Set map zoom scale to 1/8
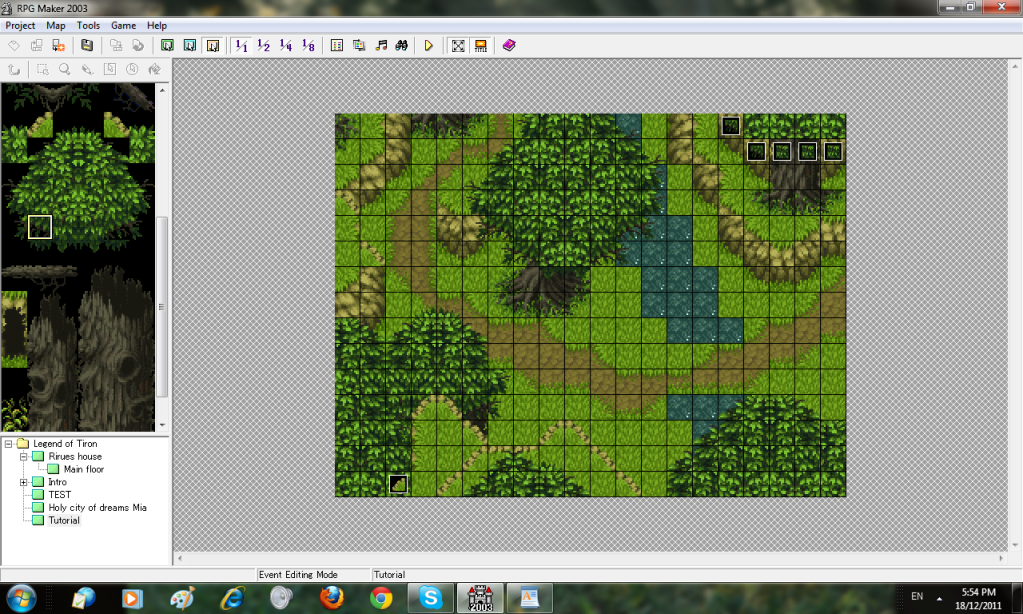 point(308,45)
